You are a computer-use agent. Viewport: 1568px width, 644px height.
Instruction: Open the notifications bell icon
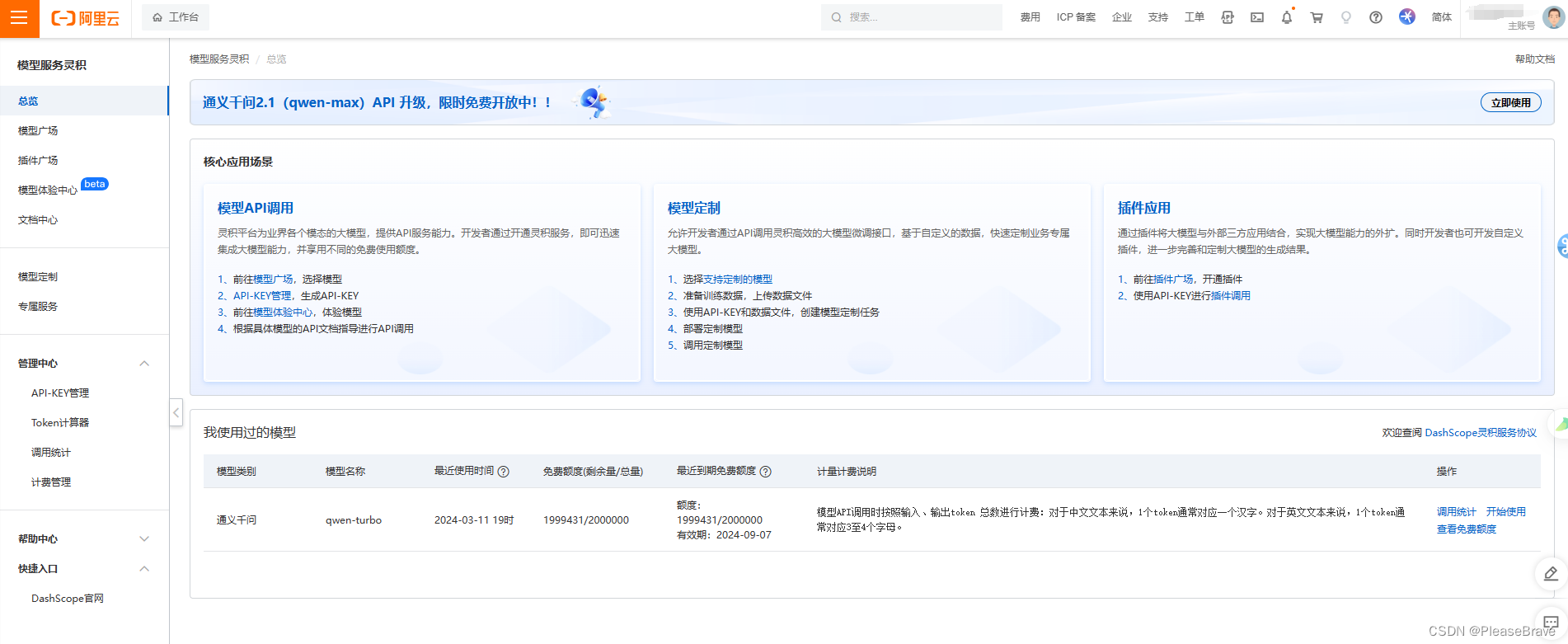coord(1287,17)
